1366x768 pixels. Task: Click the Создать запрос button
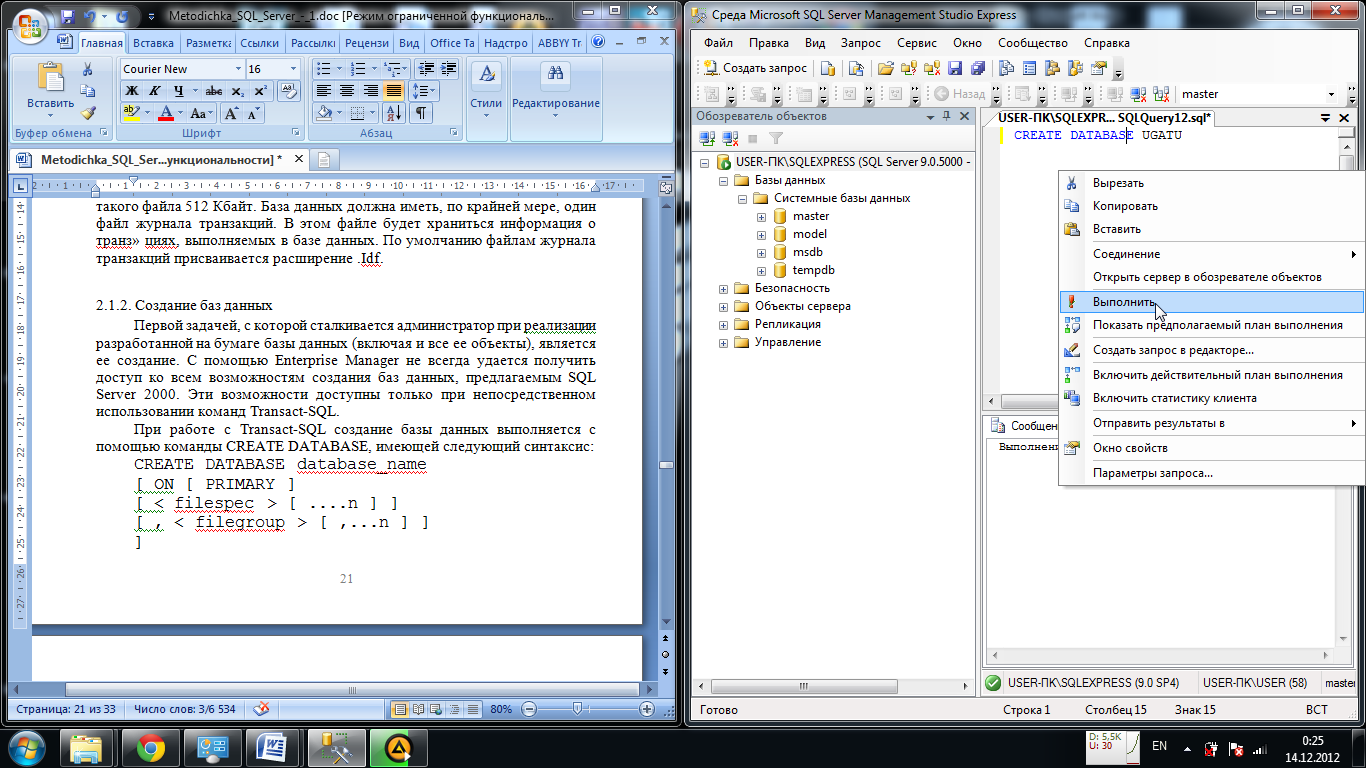coord(756,69)
